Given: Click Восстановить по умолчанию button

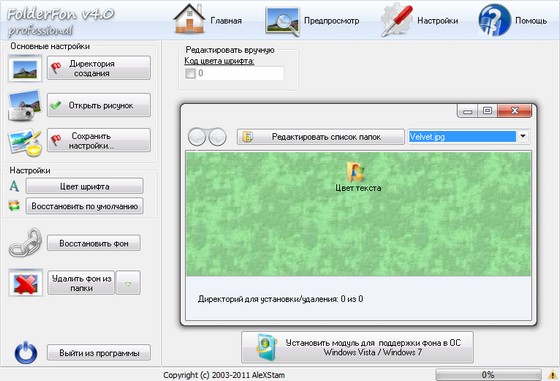Looking at the screenshot, I should (85, 206).
